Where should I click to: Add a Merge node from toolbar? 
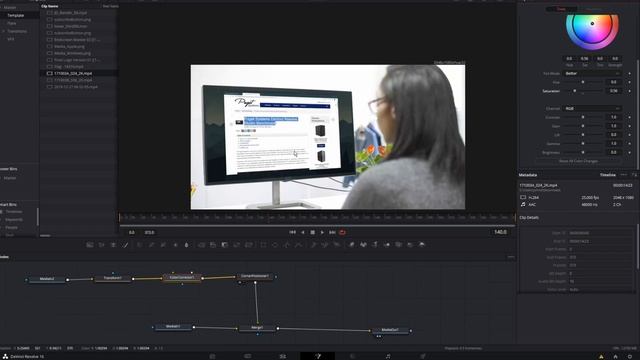point(201,245)
